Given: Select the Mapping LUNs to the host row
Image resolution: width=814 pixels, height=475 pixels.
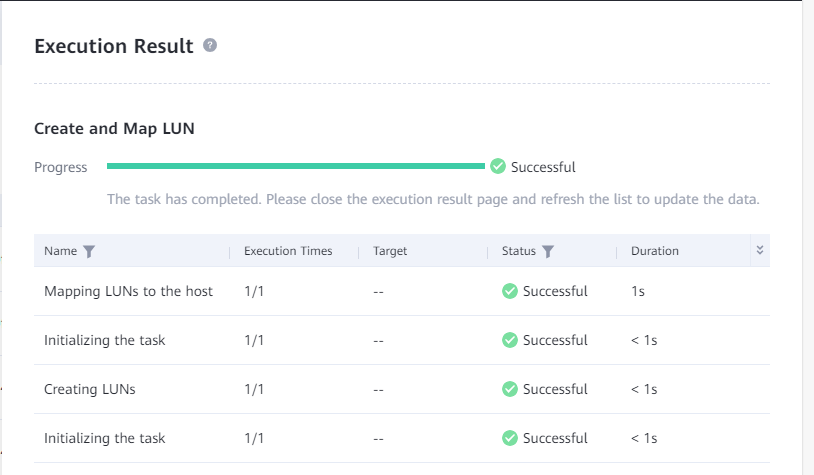Looking at the screenshot, I should (128, 291).
